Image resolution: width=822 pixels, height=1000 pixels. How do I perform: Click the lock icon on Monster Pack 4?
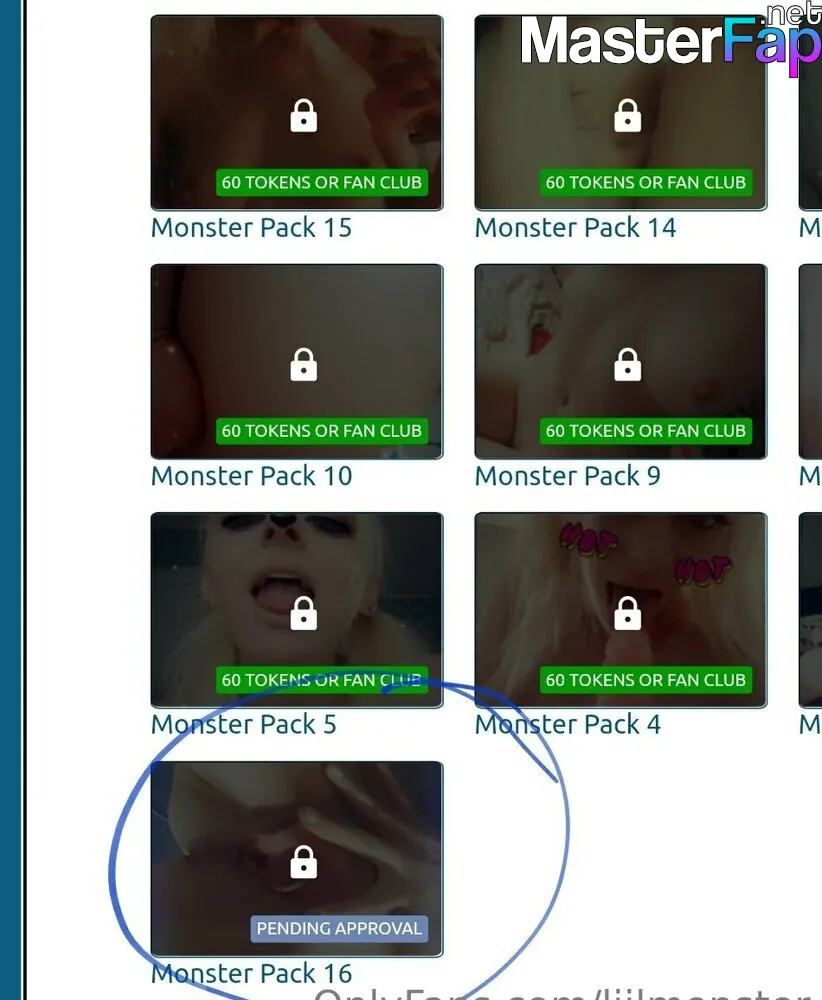pyautogui.click(x=628, y=614)
